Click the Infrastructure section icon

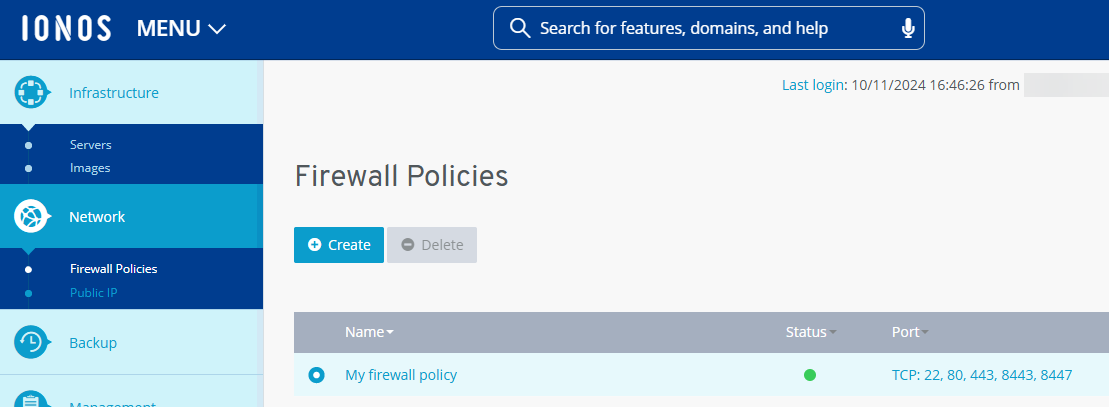31,92
